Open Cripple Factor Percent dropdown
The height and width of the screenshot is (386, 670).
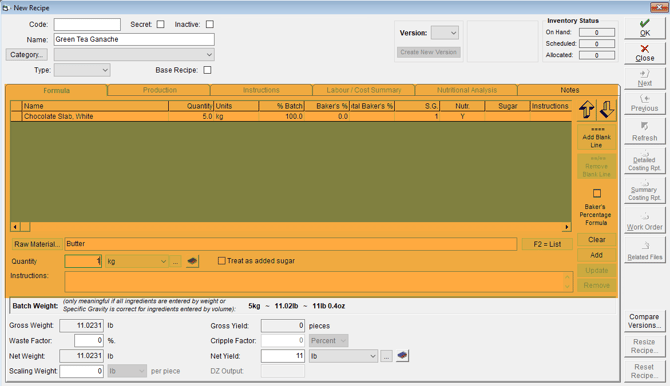coord(329,341)
